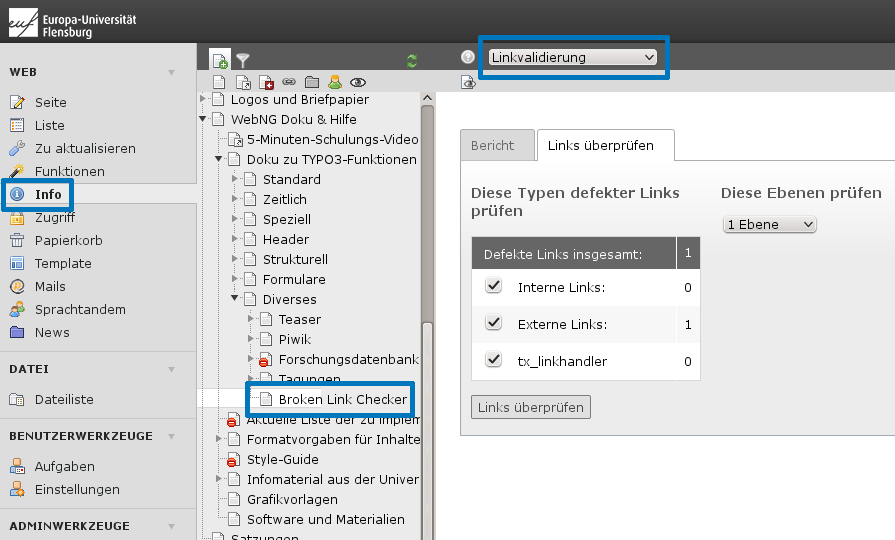Open the 1 Ebene depth dropdown
The image size is (895, 540).
pyautogui.click(x=769, y=225)
